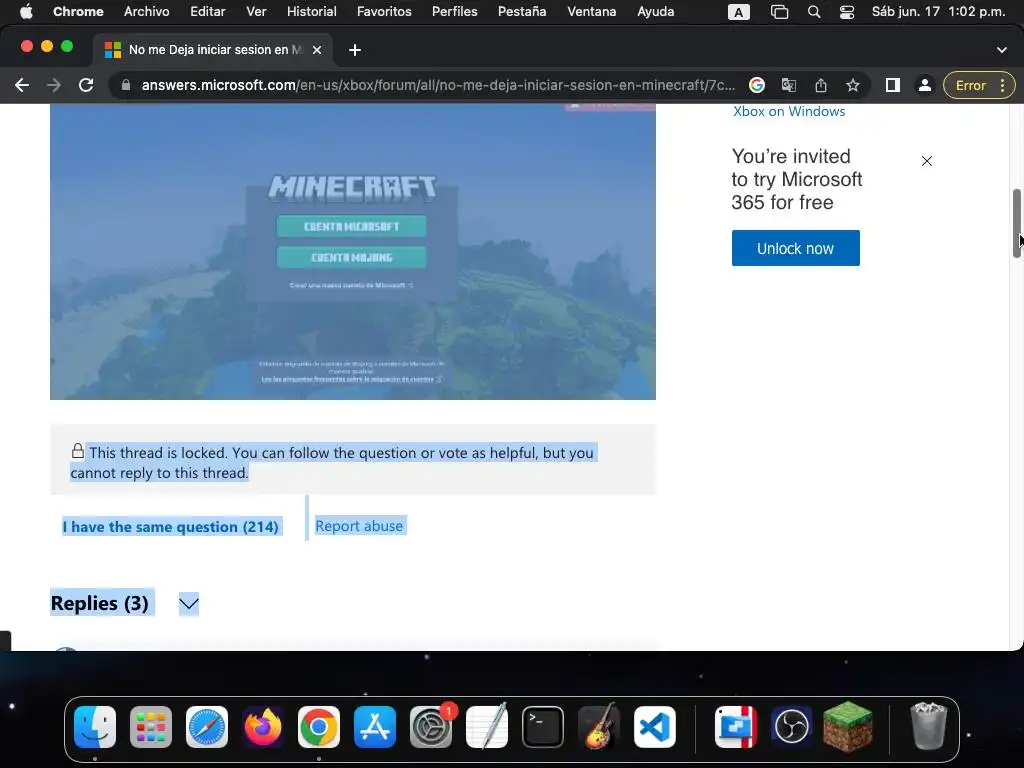The image size is (1024, 768).
Task: Open Control Center
Action: click(x=846, y=12)
